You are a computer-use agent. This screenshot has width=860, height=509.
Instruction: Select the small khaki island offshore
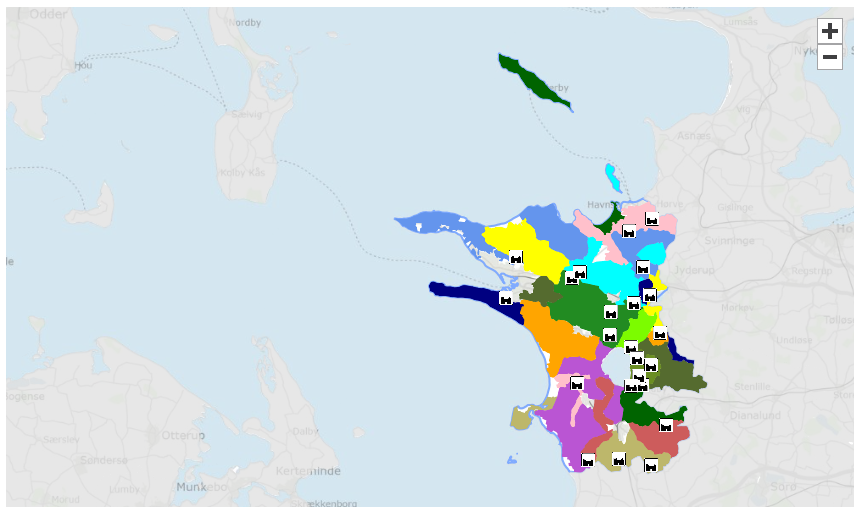point(519,417)
